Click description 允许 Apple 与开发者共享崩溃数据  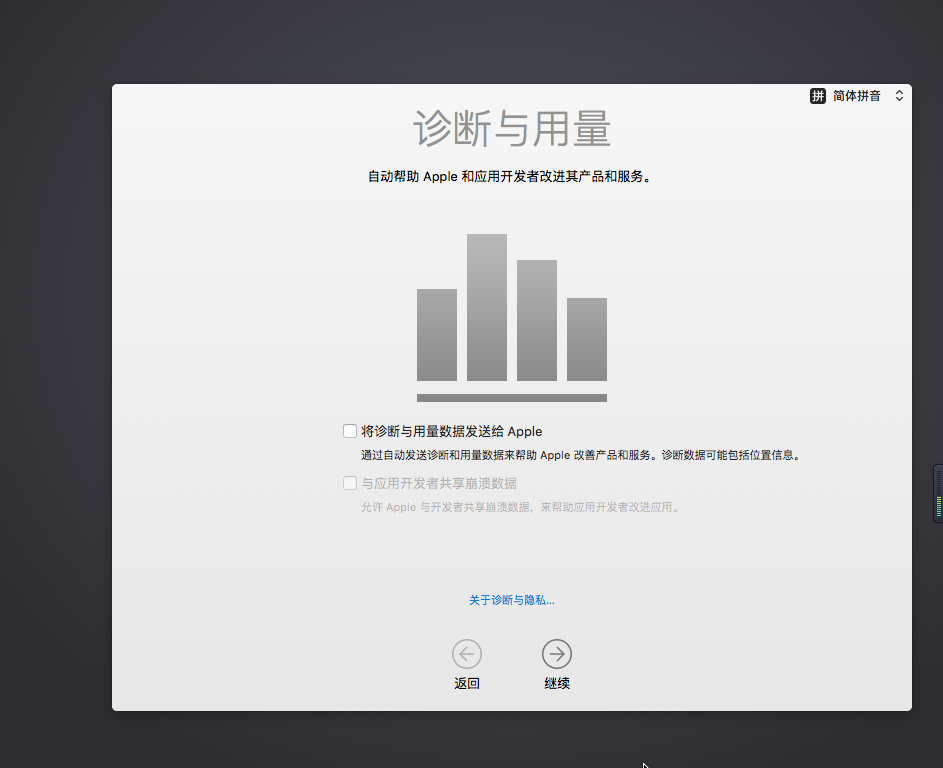521,508
